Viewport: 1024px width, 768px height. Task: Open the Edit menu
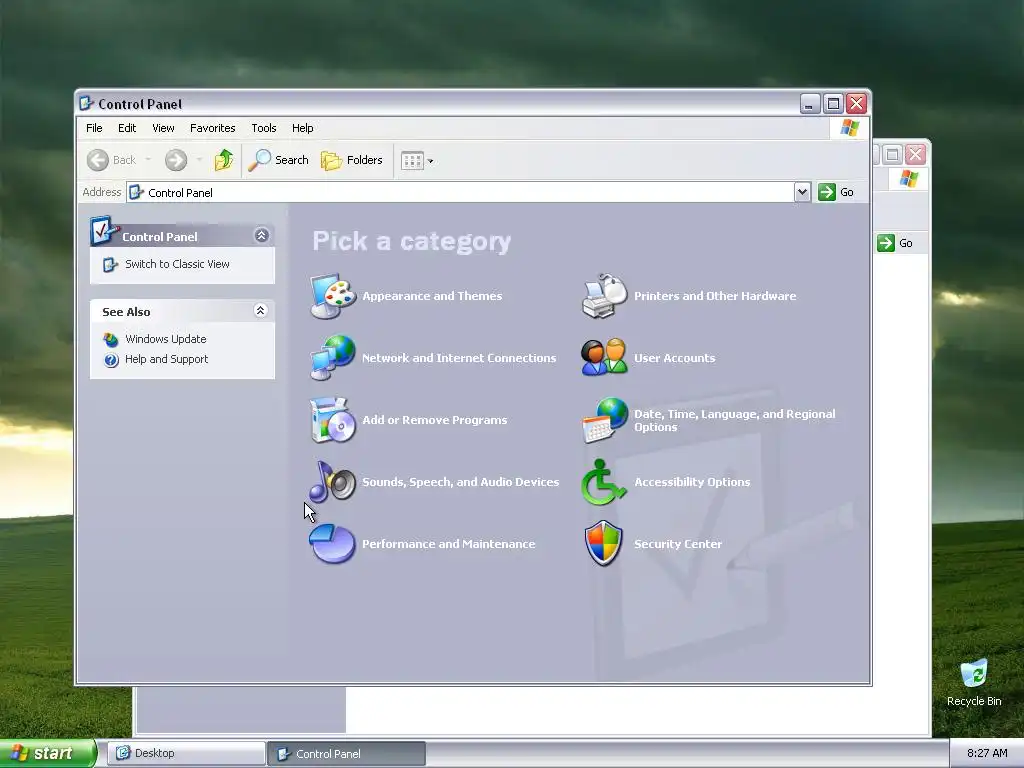pyautogui.click(x=127, y=128)
